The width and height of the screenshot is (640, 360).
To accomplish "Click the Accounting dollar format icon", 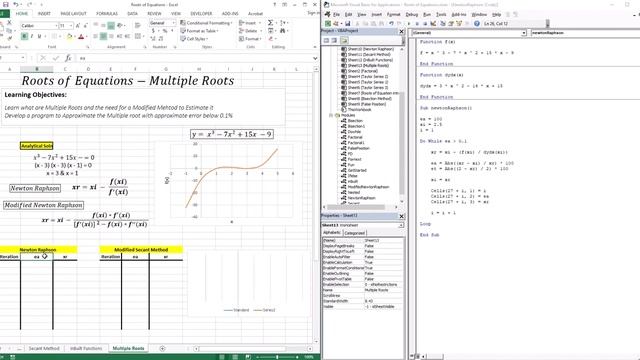I will [x=153, y=31].
